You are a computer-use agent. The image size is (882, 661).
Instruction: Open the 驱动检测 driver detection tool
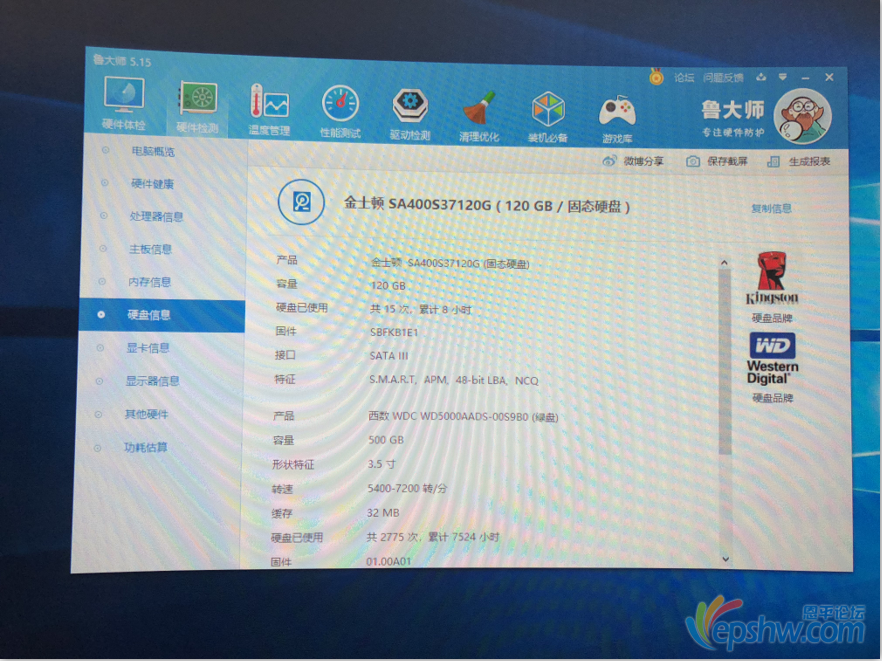coord(410,114)
